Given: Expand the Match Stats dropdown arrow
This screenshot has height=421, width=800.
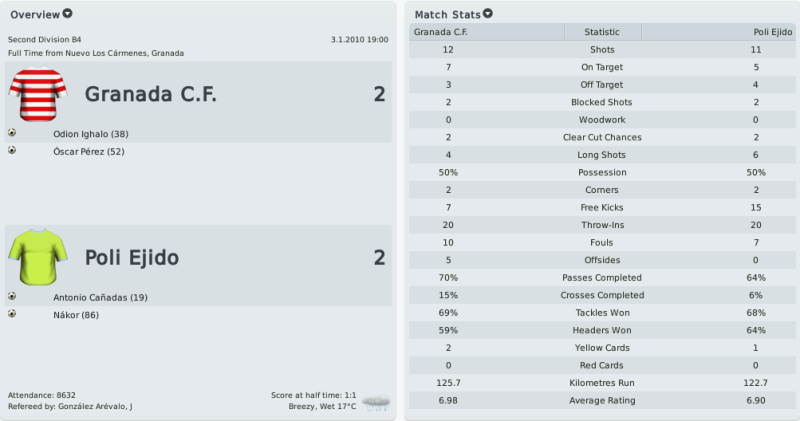Looking at the screenshot, I should tap(488, 14).
